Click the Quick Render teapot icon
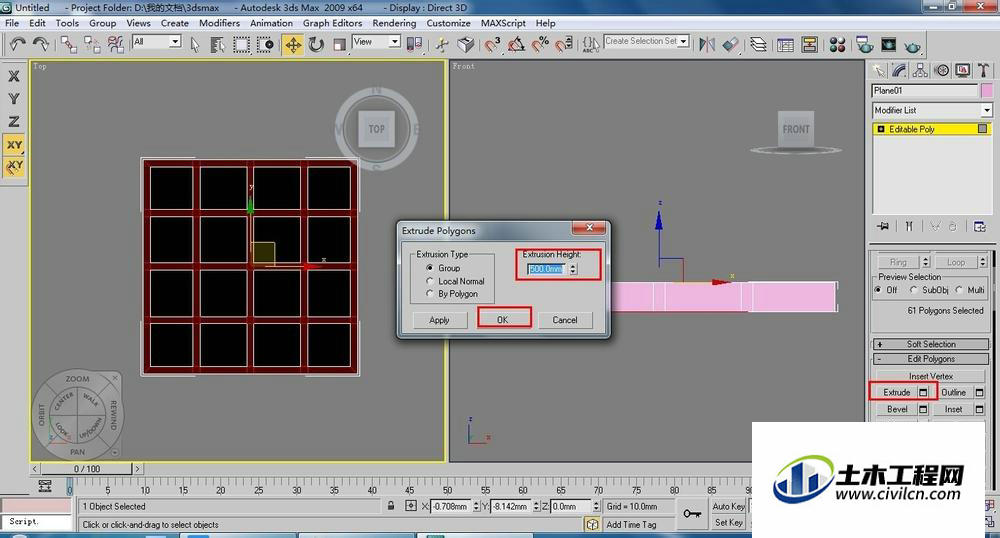Screen dimensions: 1000x538 coord(913,45)
